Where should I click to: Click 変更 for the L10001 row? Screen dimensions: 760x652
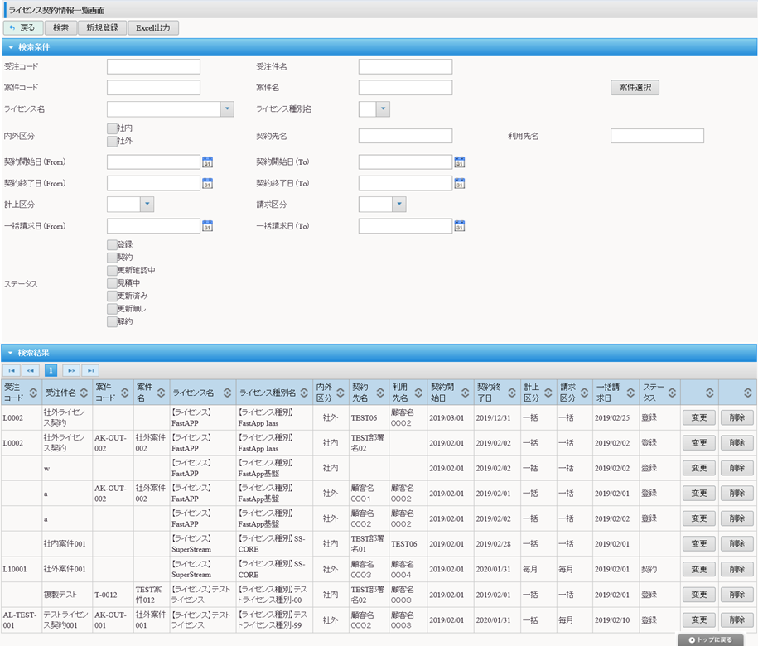699,569
